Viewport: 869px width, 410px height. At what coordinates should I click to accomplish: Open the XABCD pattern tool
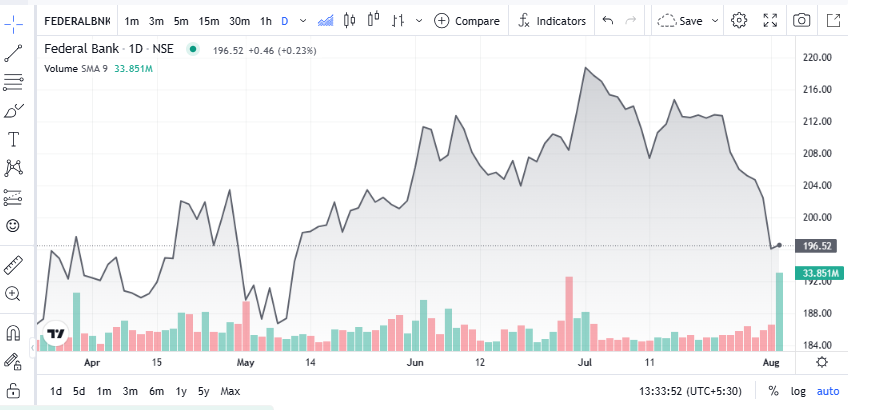[x=13, y=168]
